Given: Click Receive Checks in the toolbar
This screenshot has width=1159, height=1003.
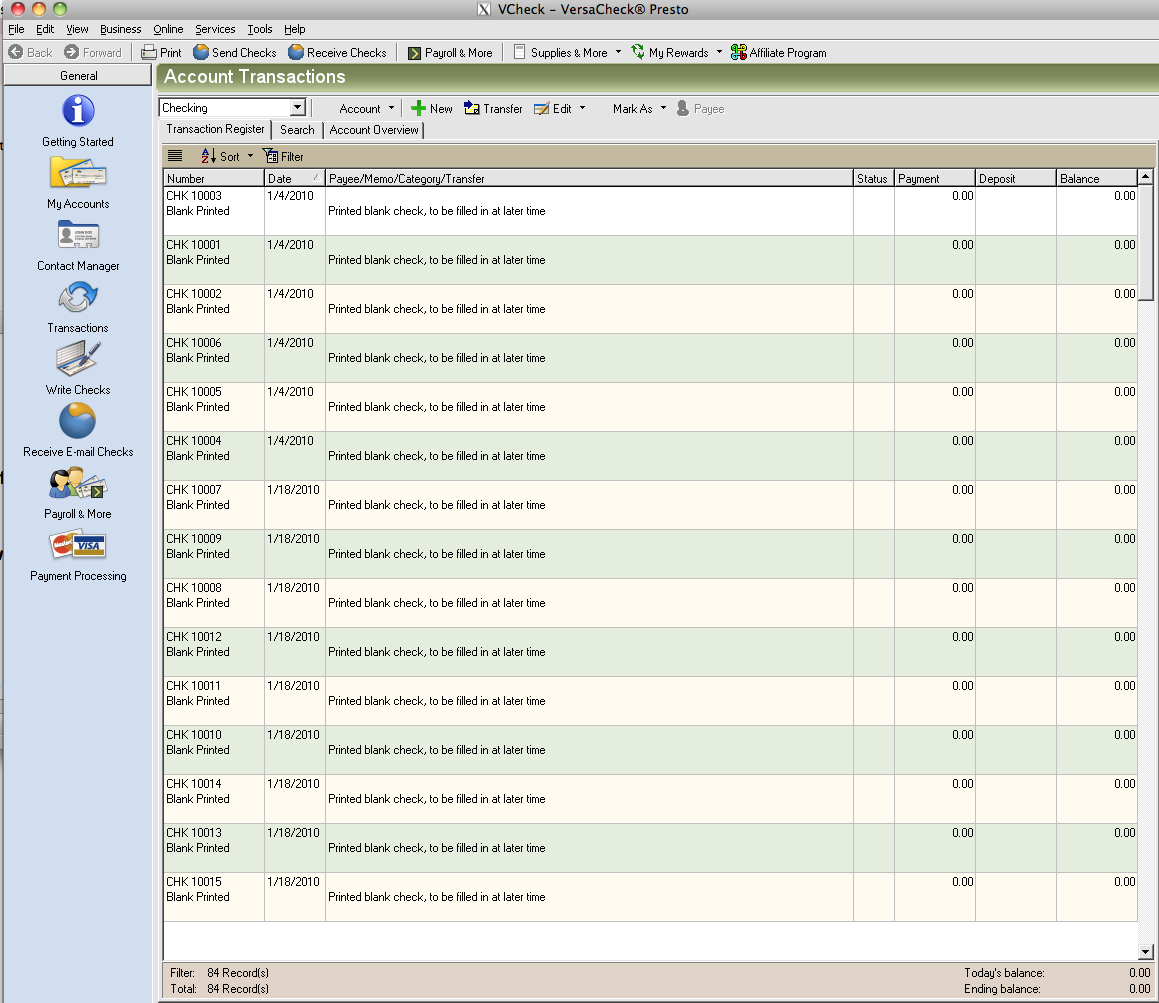Looking at the screenshot, I should pyautogui.click(x=337, y=52).
